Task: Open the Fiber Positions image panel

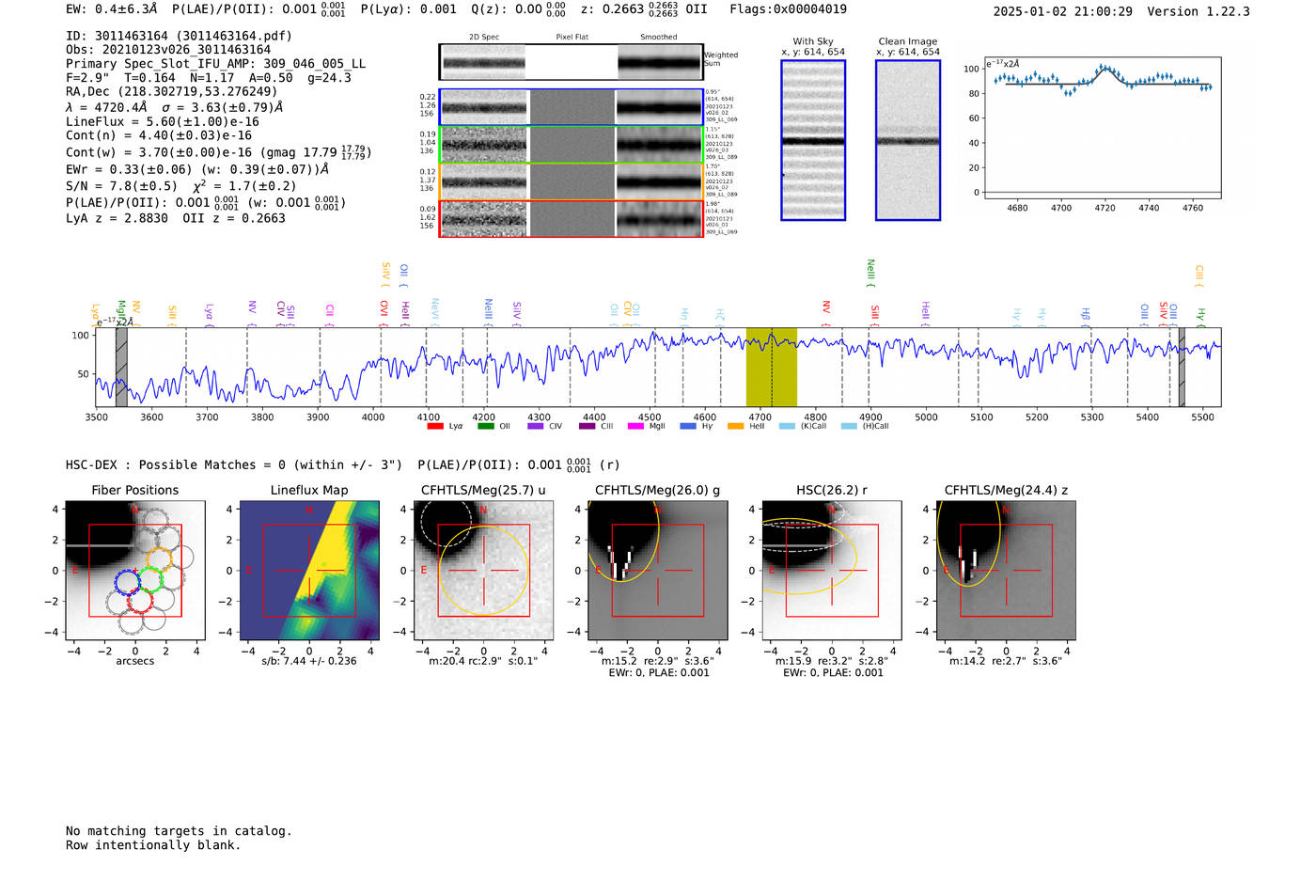Action: [135, 571]
